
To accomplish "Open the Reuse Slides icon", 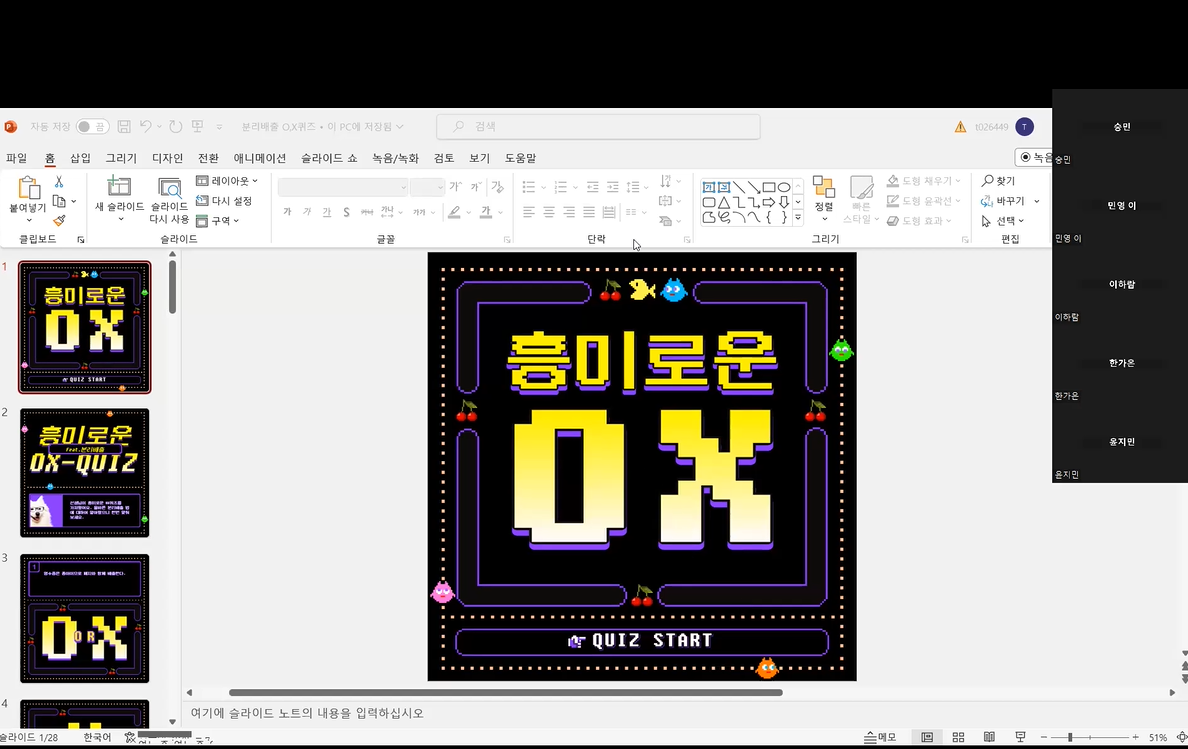I will 169,188.
